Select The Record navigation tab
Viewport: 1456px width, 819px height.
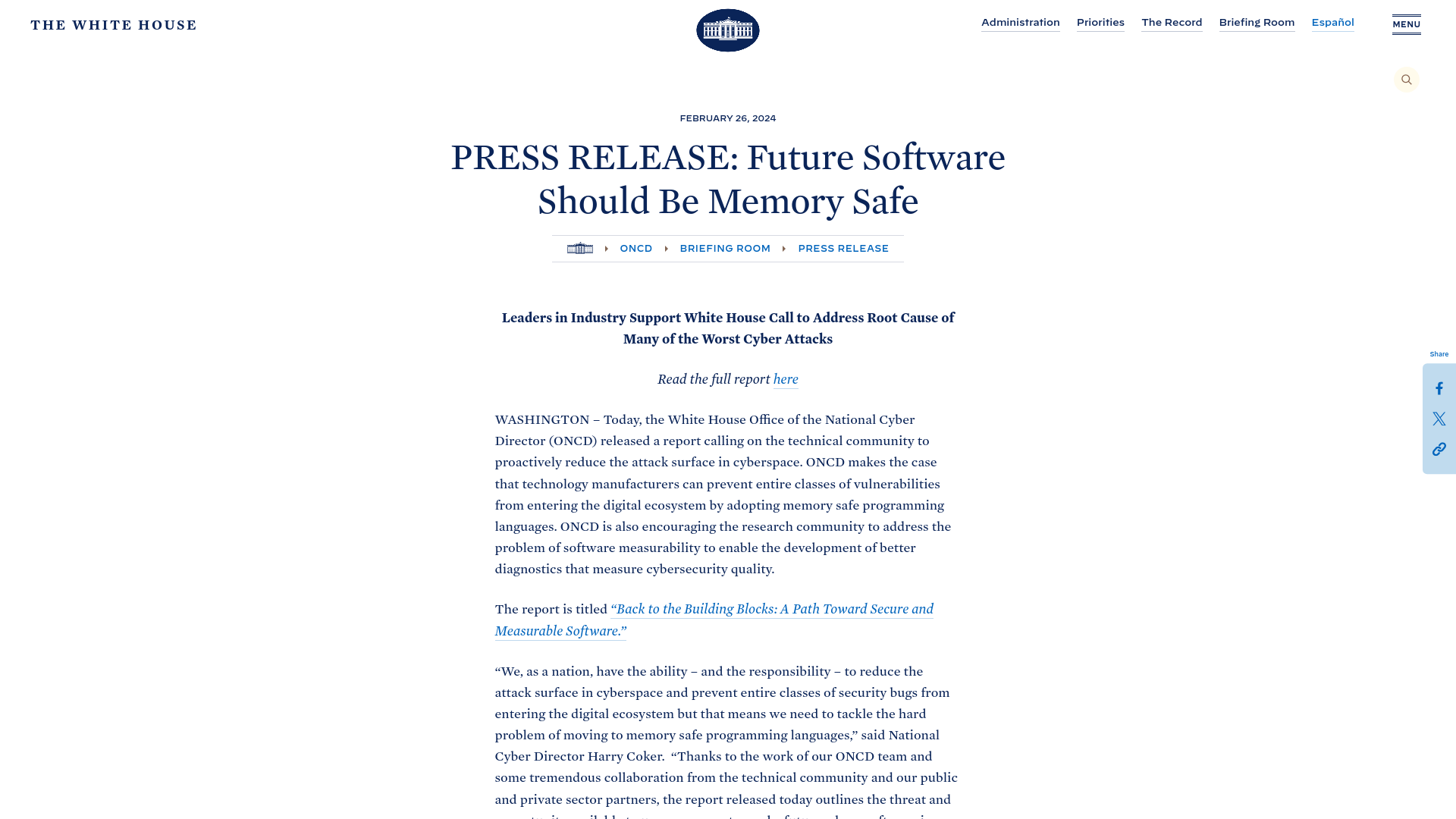click(1172, 22)
